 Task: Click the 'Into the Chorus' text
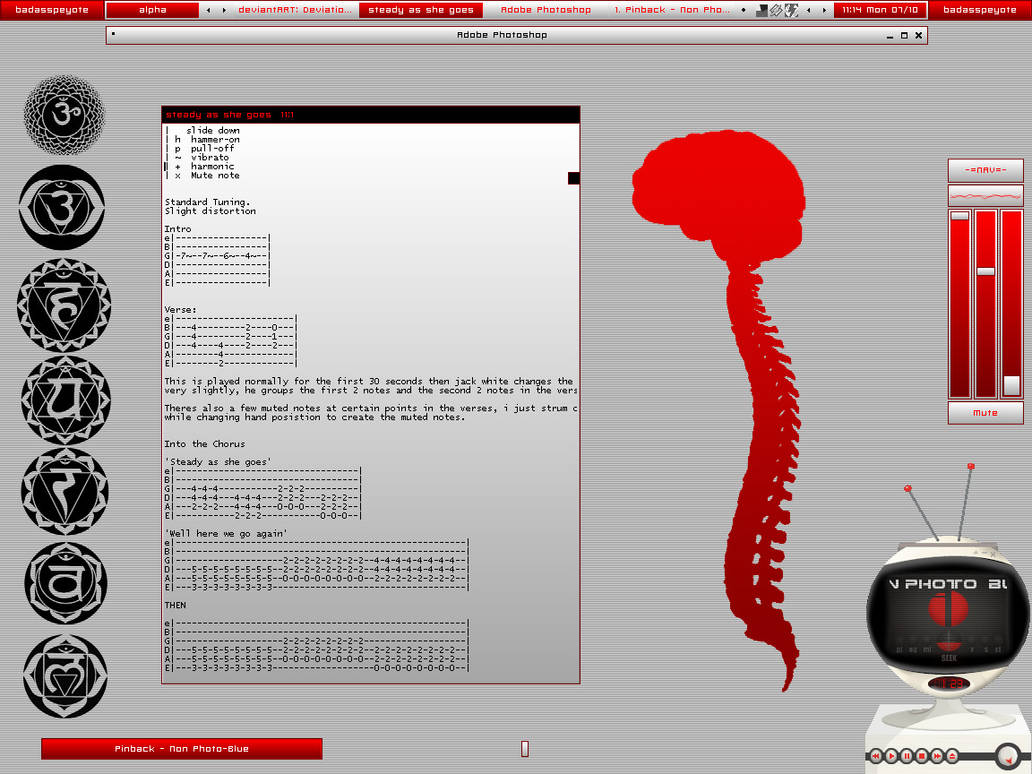click(x=205, y=444)
